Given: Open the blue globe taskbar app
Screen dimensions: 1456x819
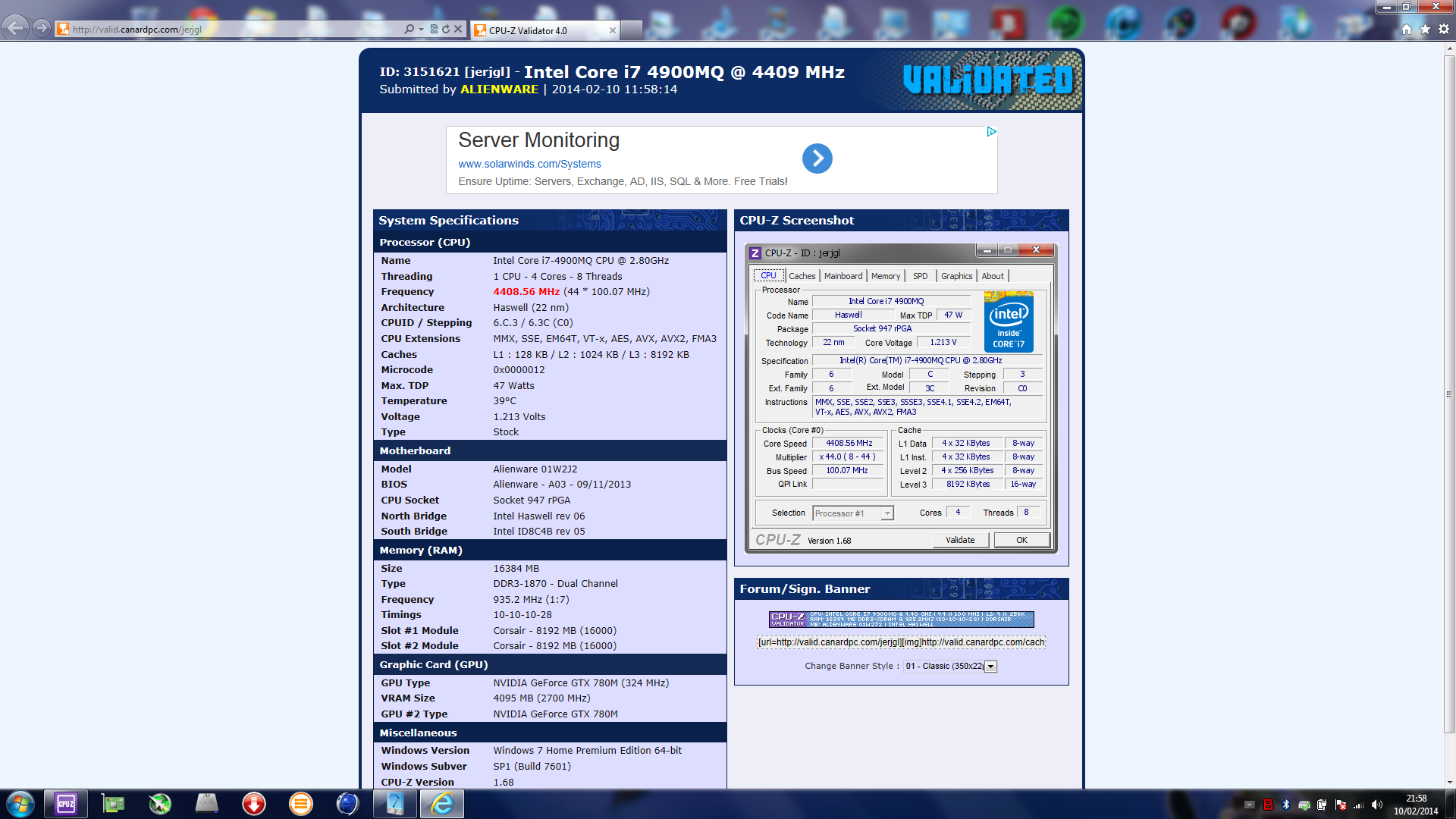Looking at the screenshot, I should (x=347, y=804).
